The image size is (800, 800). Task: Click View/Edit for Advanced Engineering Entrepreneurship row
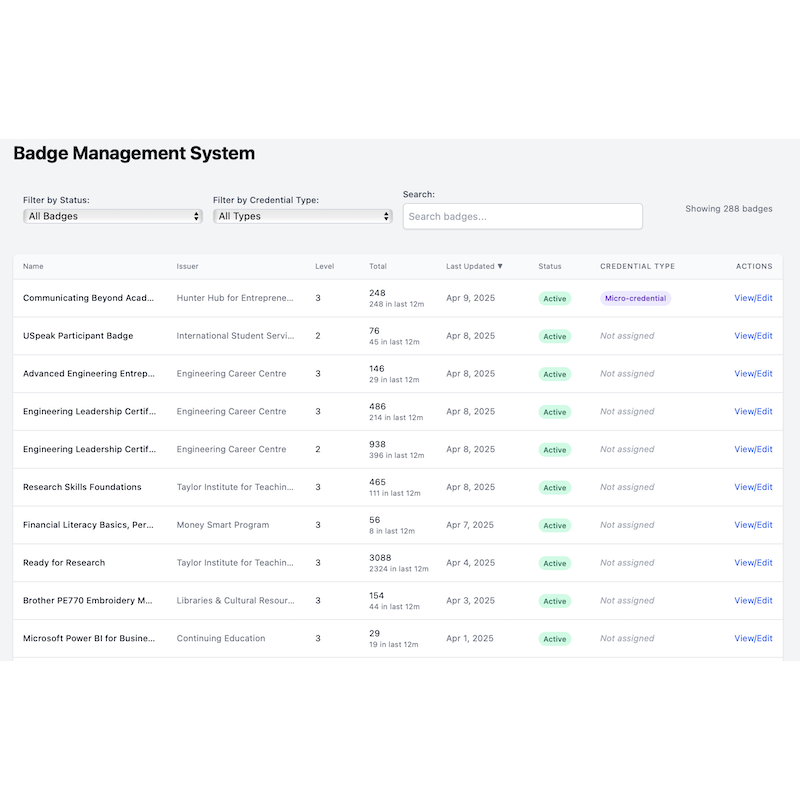(753, 374)
